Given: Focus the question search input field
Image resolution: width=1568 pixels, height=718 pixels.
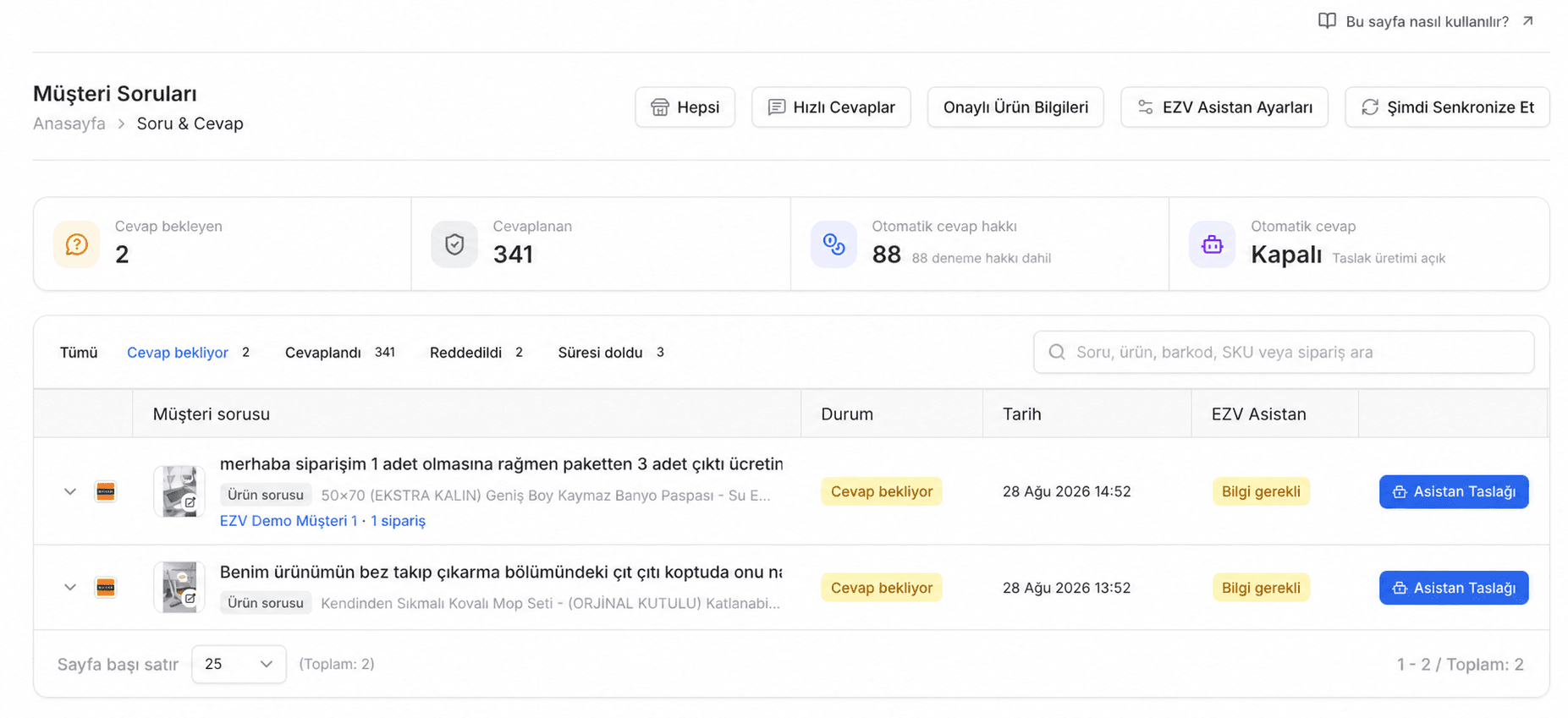Looking at the screenshot, I should coord(1284,352).
